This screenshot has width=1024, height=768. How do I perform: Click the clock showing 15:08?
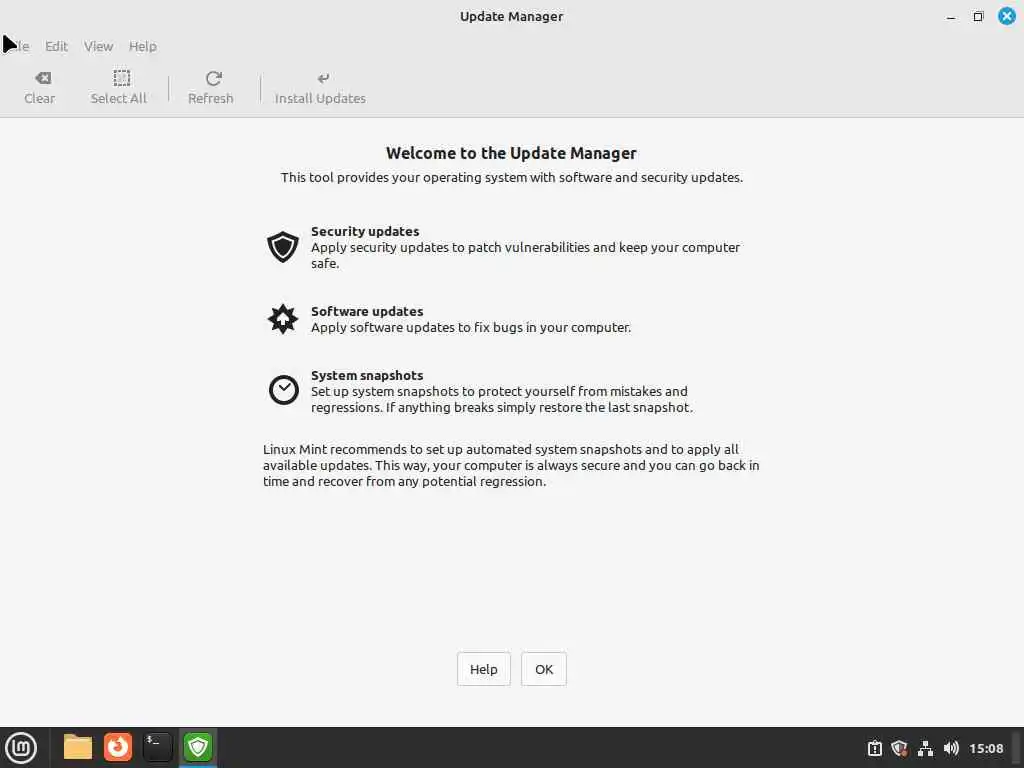pyautogui.click(x=986, y=748)
